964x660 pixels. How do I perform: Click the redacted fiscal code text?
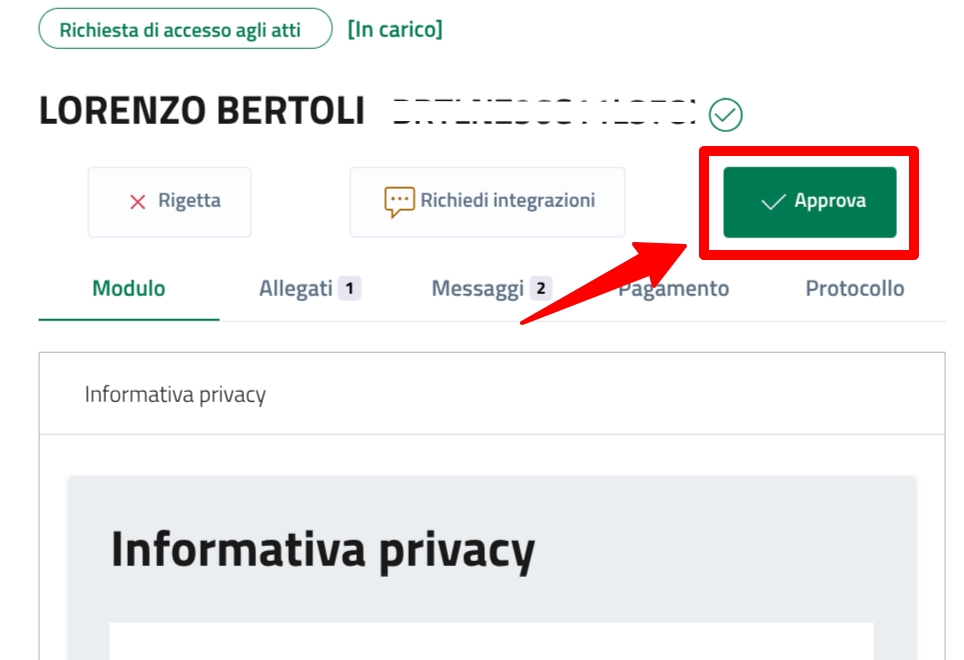tap(543, 112)
